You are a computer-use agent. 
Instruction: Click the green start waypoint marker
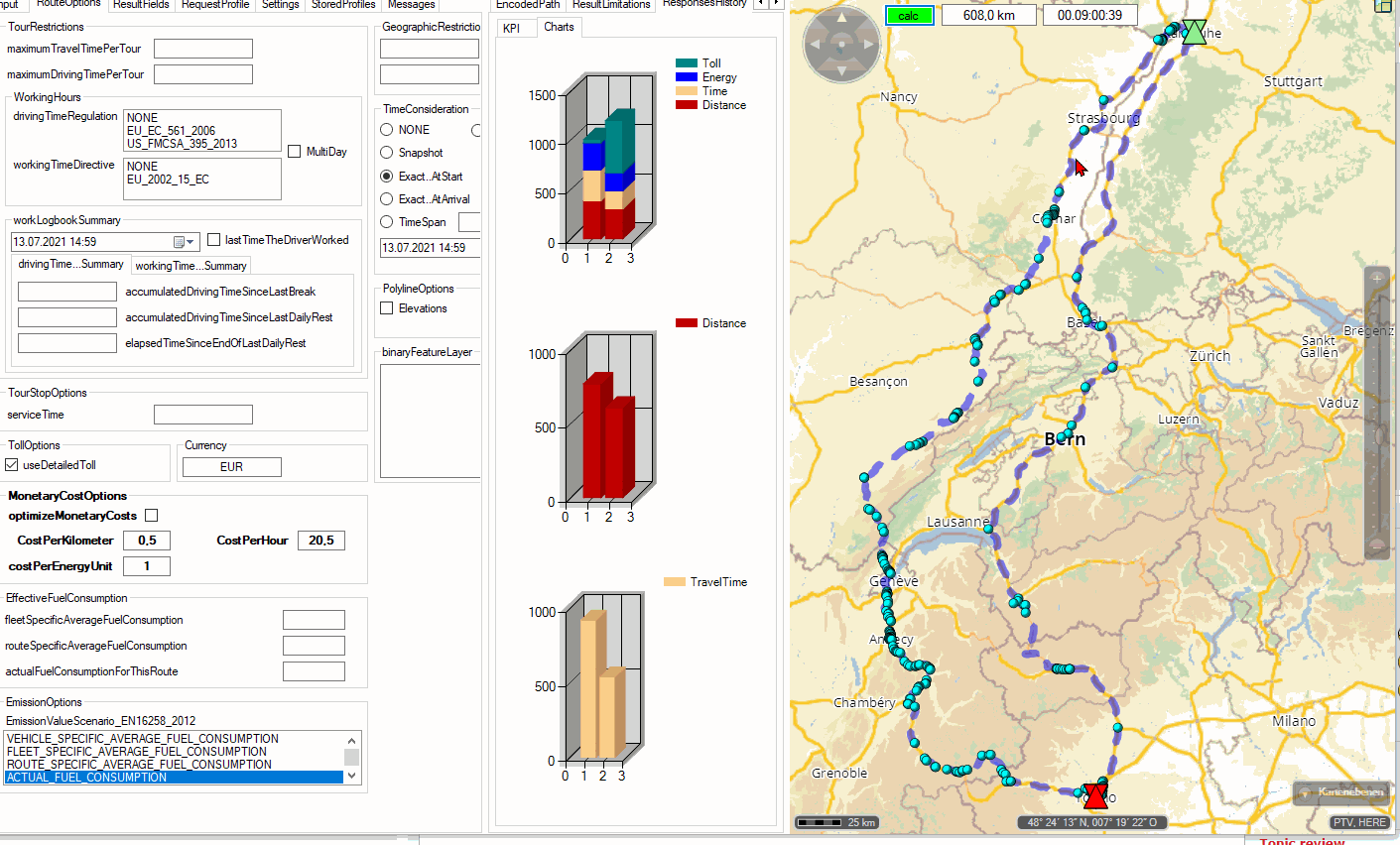[1195, 31]
